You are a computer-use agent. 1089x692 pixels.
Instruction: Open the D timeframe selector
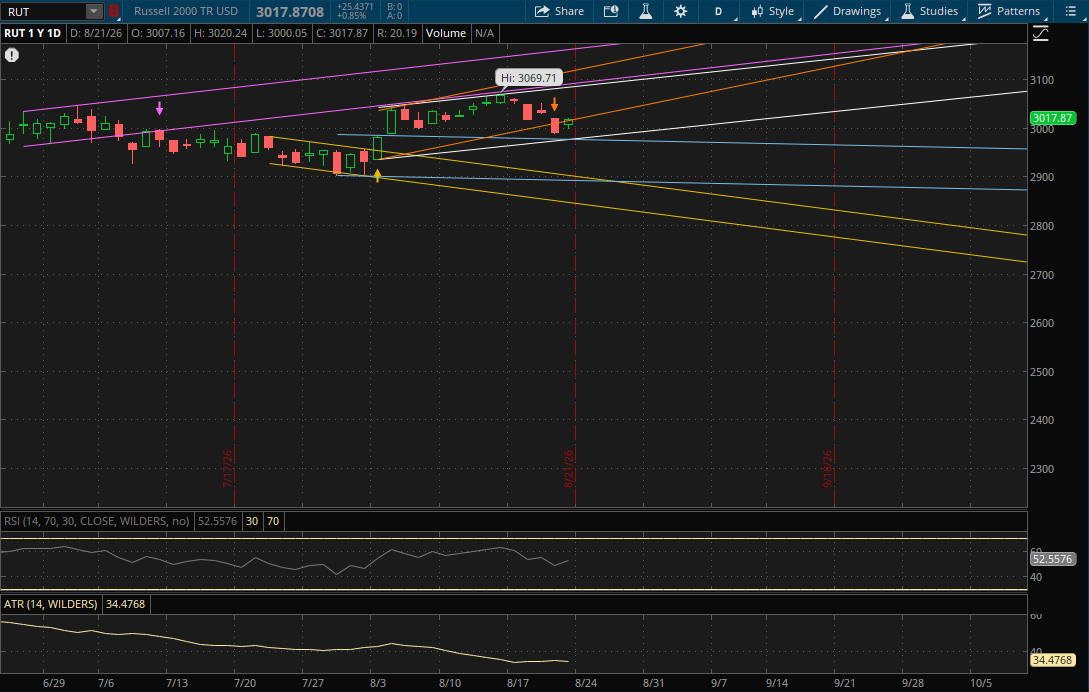(x=719, y=11)
